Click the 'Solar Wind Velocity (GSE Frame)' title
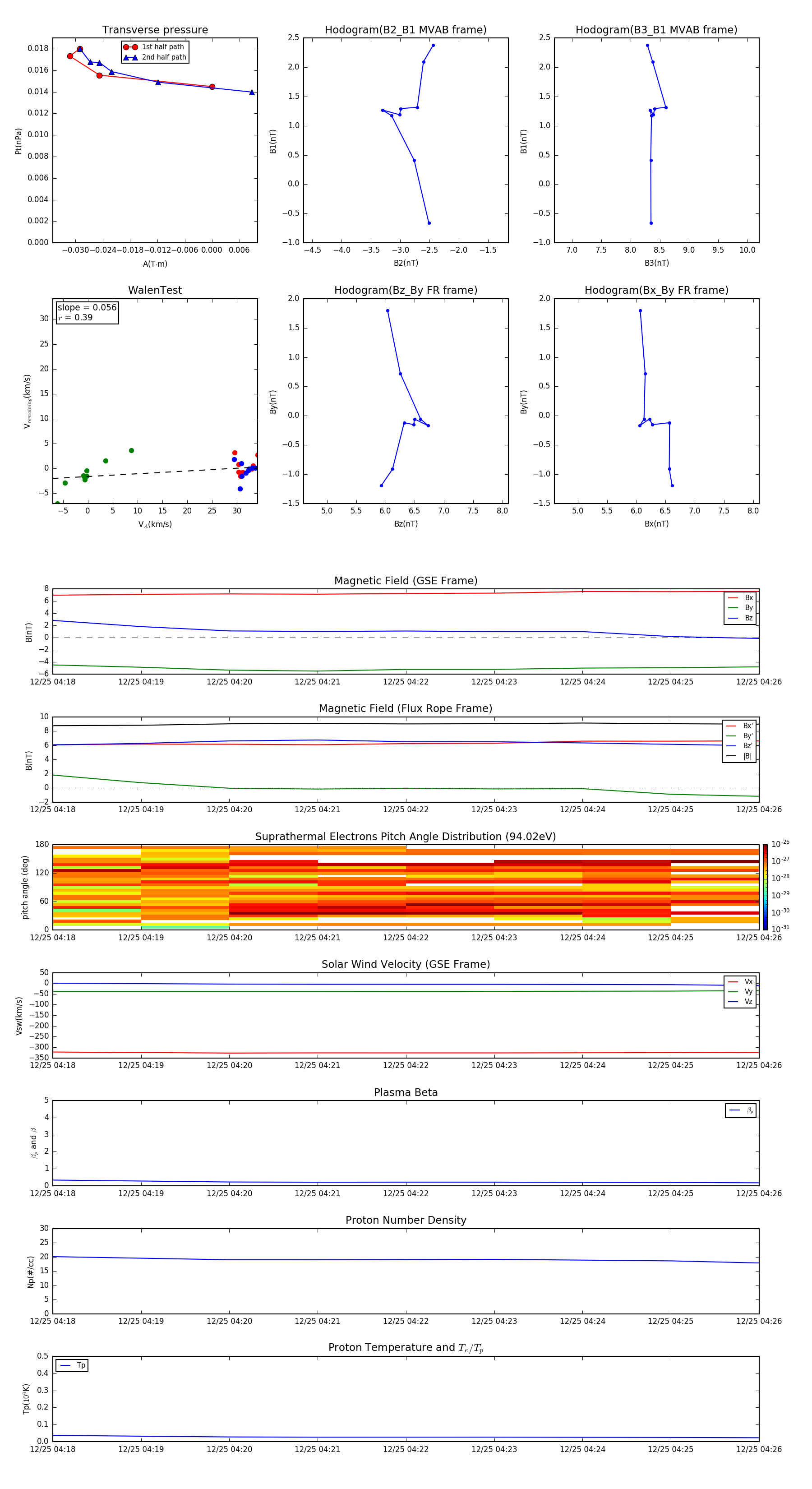Viewport: 812px width, 1489px height. pyautogui.click(x=406, y=965)
